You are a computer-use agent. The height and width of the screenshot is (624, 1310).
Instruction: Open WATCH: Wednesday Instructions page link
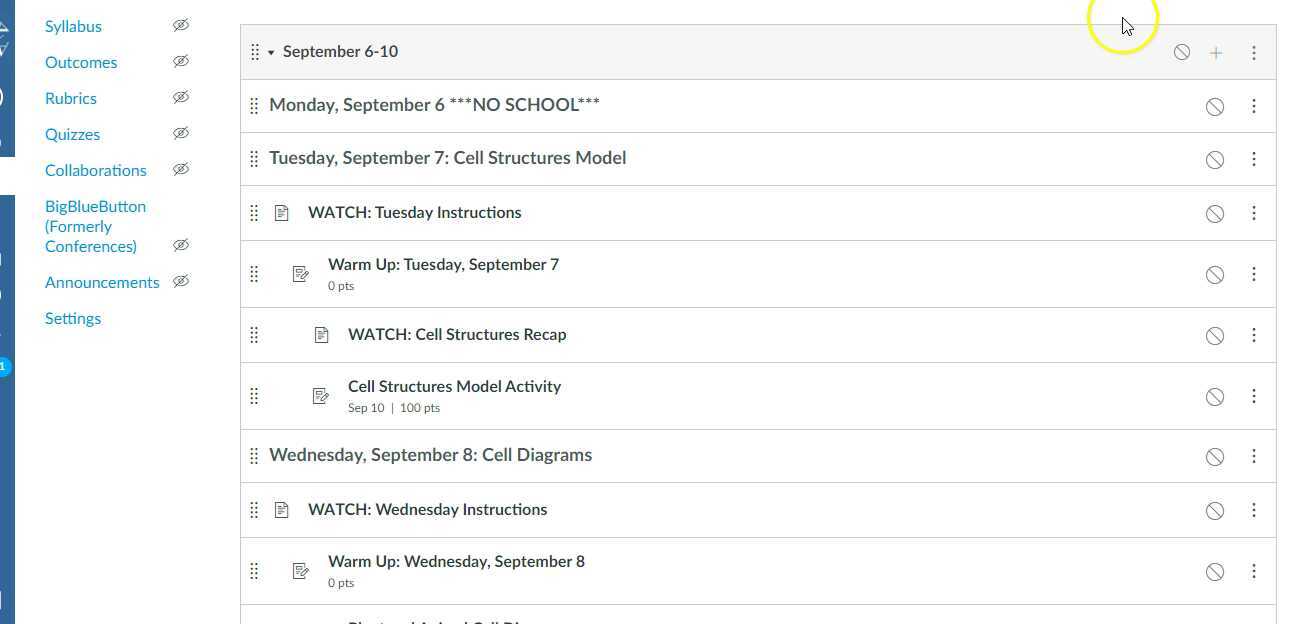(427, 509)
